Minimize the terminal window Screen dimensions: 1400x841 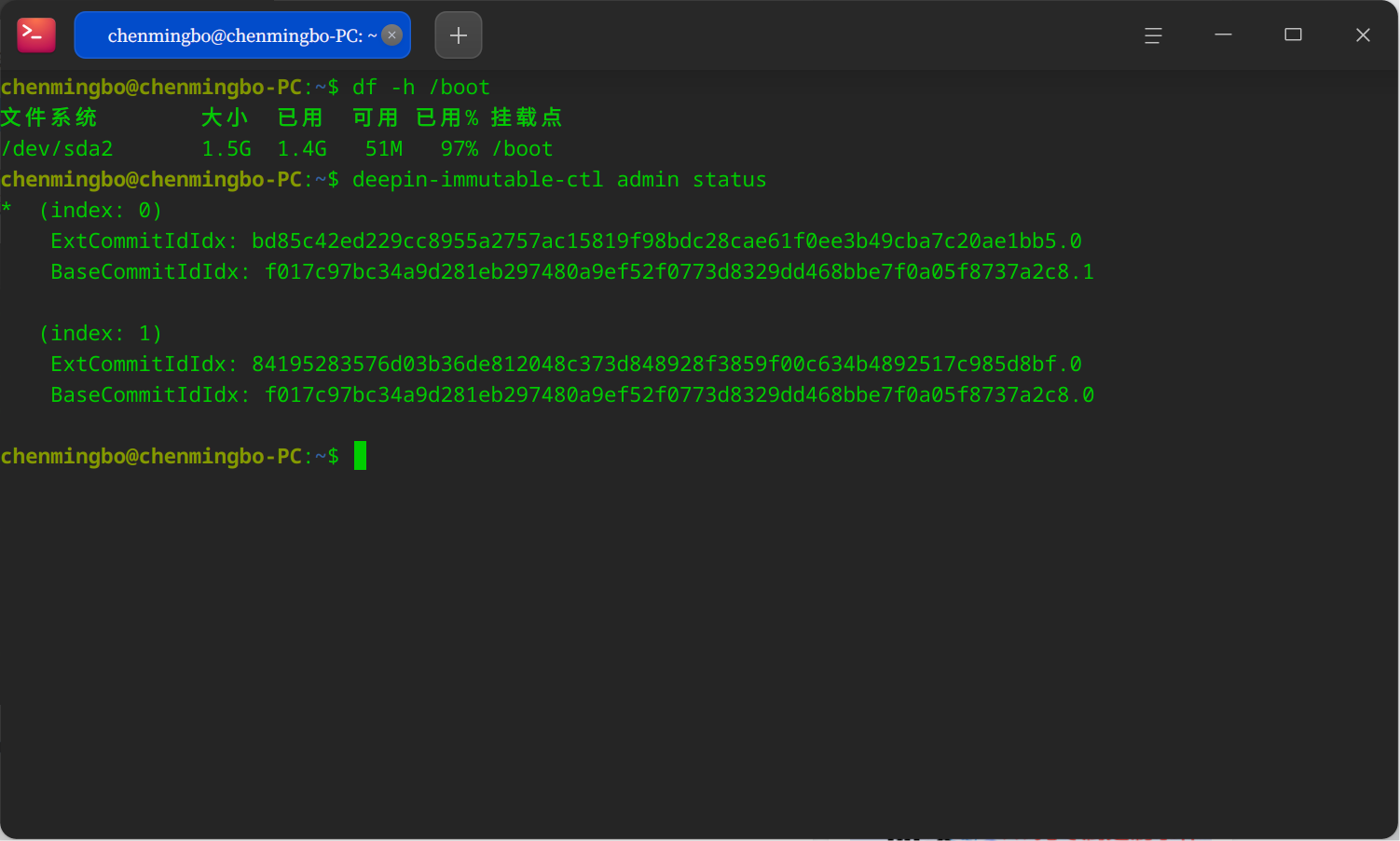1223,35
